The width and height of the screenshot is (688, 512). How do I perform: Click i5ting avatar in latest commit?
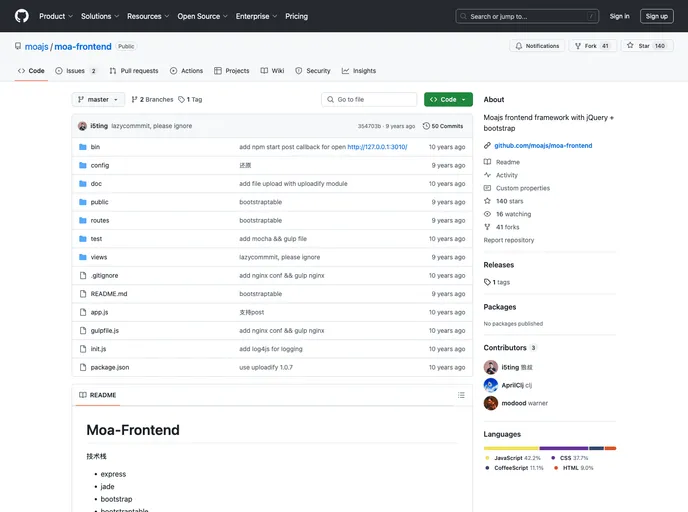(x=82, y=126)
